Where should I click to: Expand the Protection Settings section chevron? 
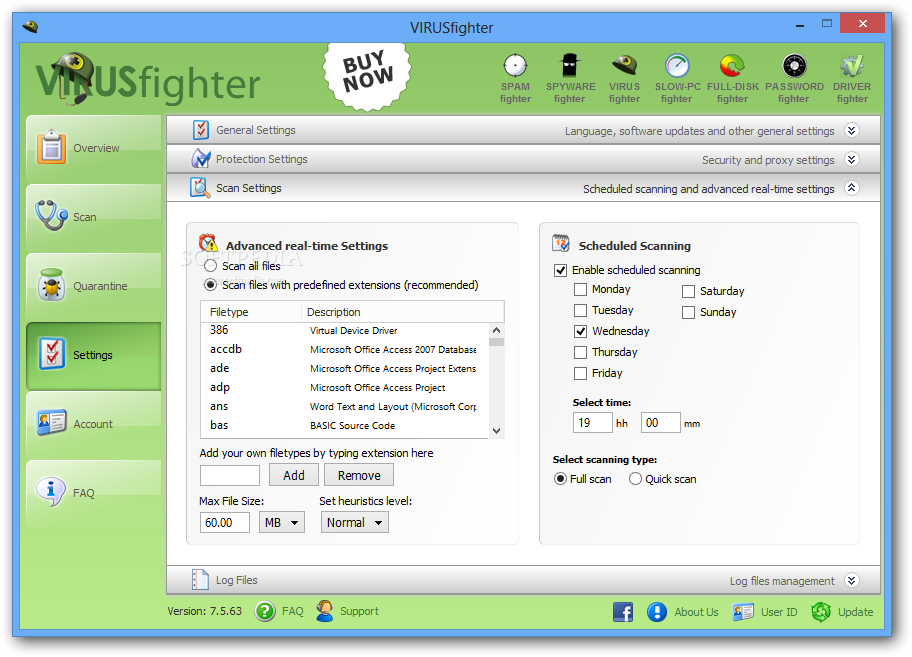click(x=852, y=159)
